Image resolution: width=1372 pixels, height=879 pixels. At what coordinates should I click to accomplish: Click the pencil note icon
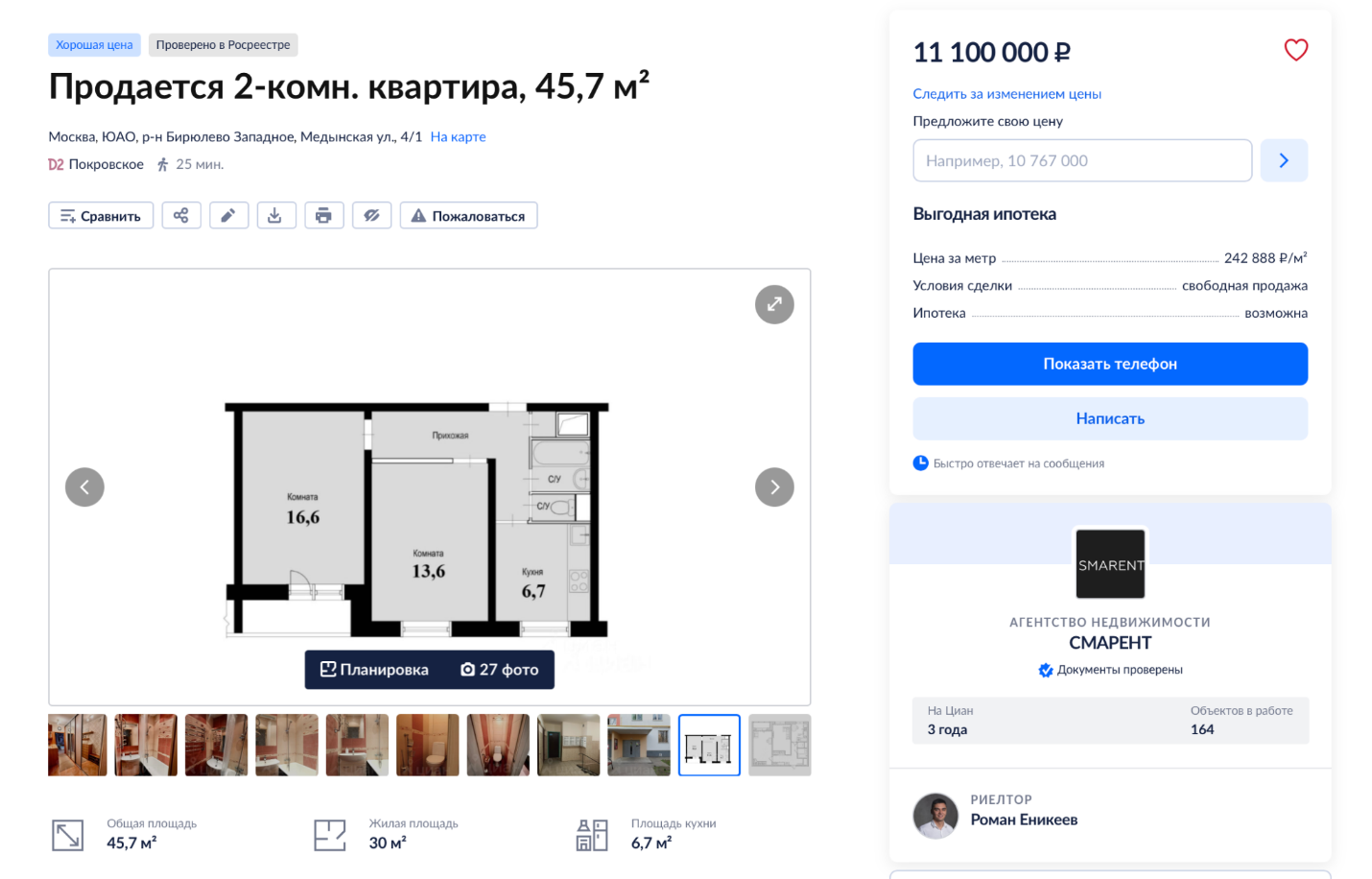pos(228,216)
